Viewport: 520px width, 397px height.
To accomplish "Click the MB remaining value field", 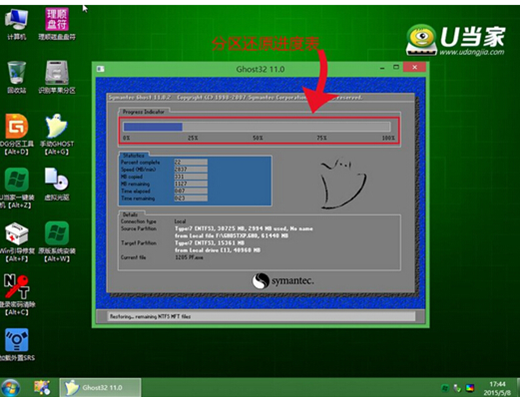I will [x=191, y=184].
